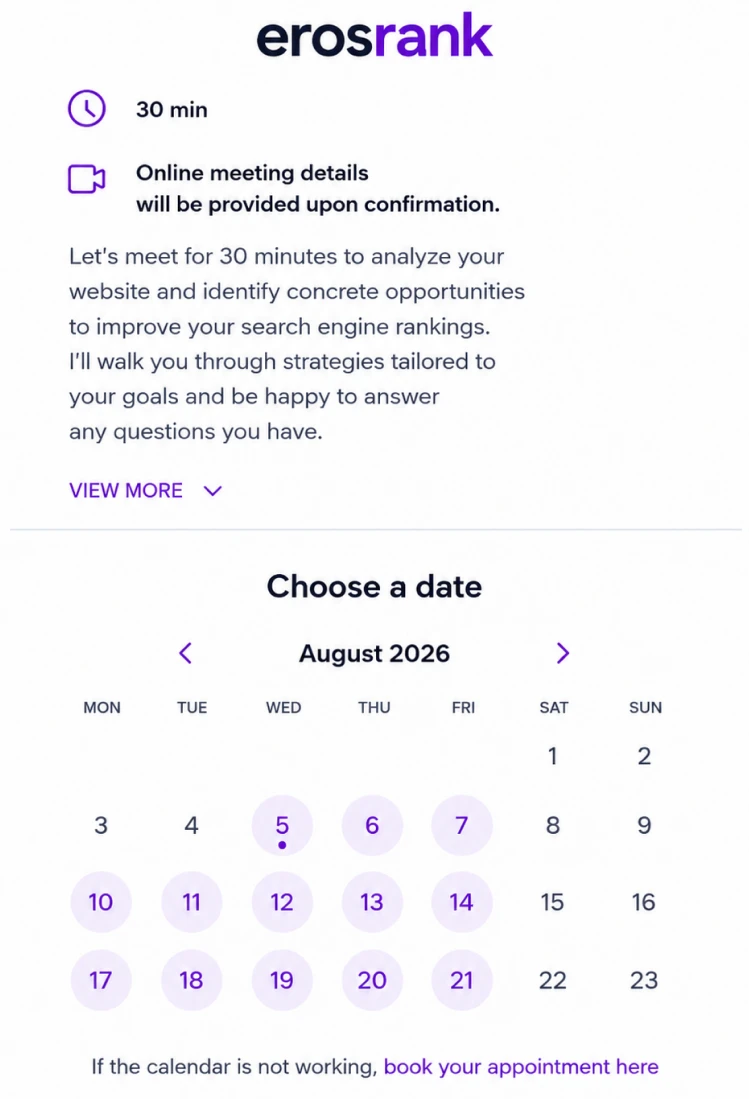Advance to next month arrow
749x1099 pixels.
(x=563, y=653)
